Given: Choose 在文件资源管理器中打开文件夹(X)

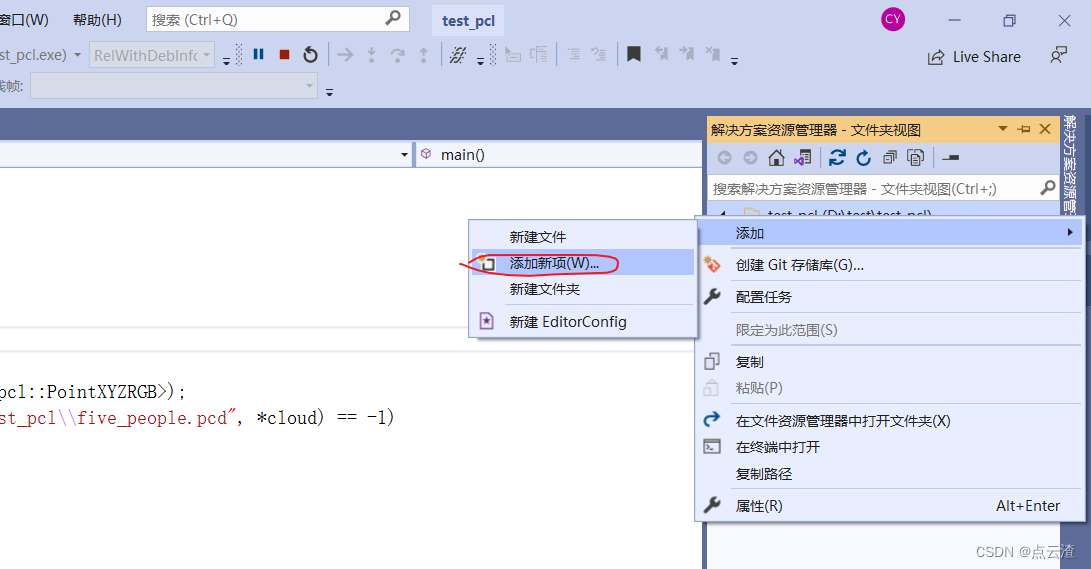Looking at the screenshot, I should pos(889,421).
